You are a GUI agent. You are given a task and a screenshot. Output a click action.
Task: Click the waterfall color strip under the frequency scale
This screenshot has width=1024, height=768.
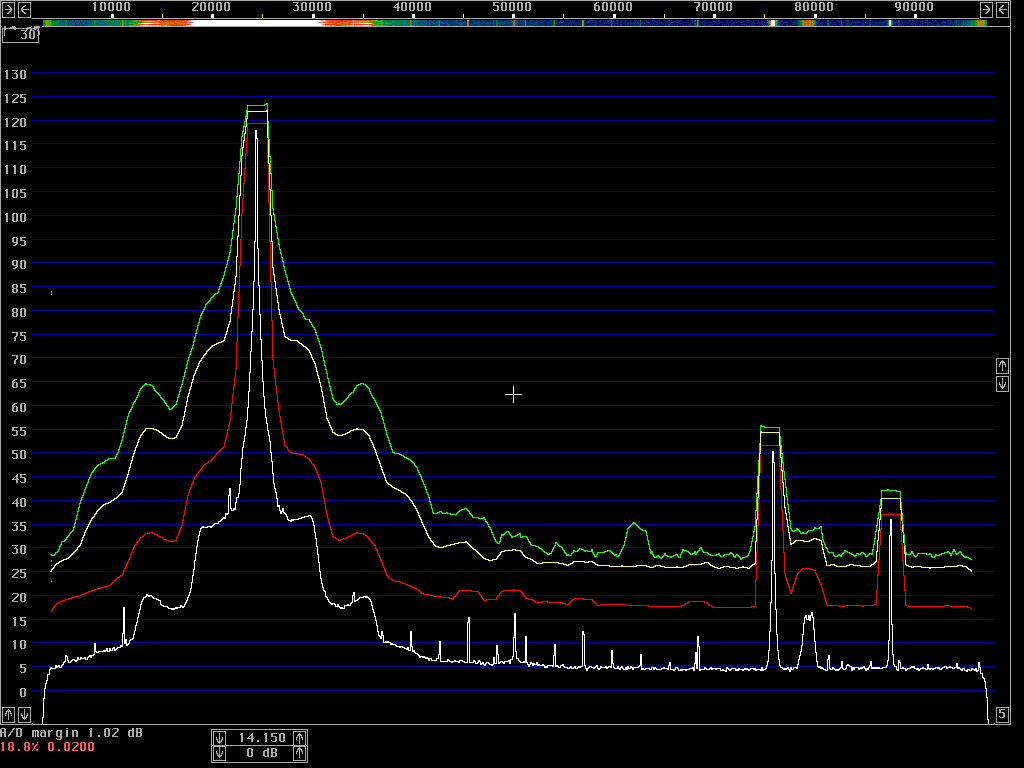pyautogui.click(x=515, y=23)
